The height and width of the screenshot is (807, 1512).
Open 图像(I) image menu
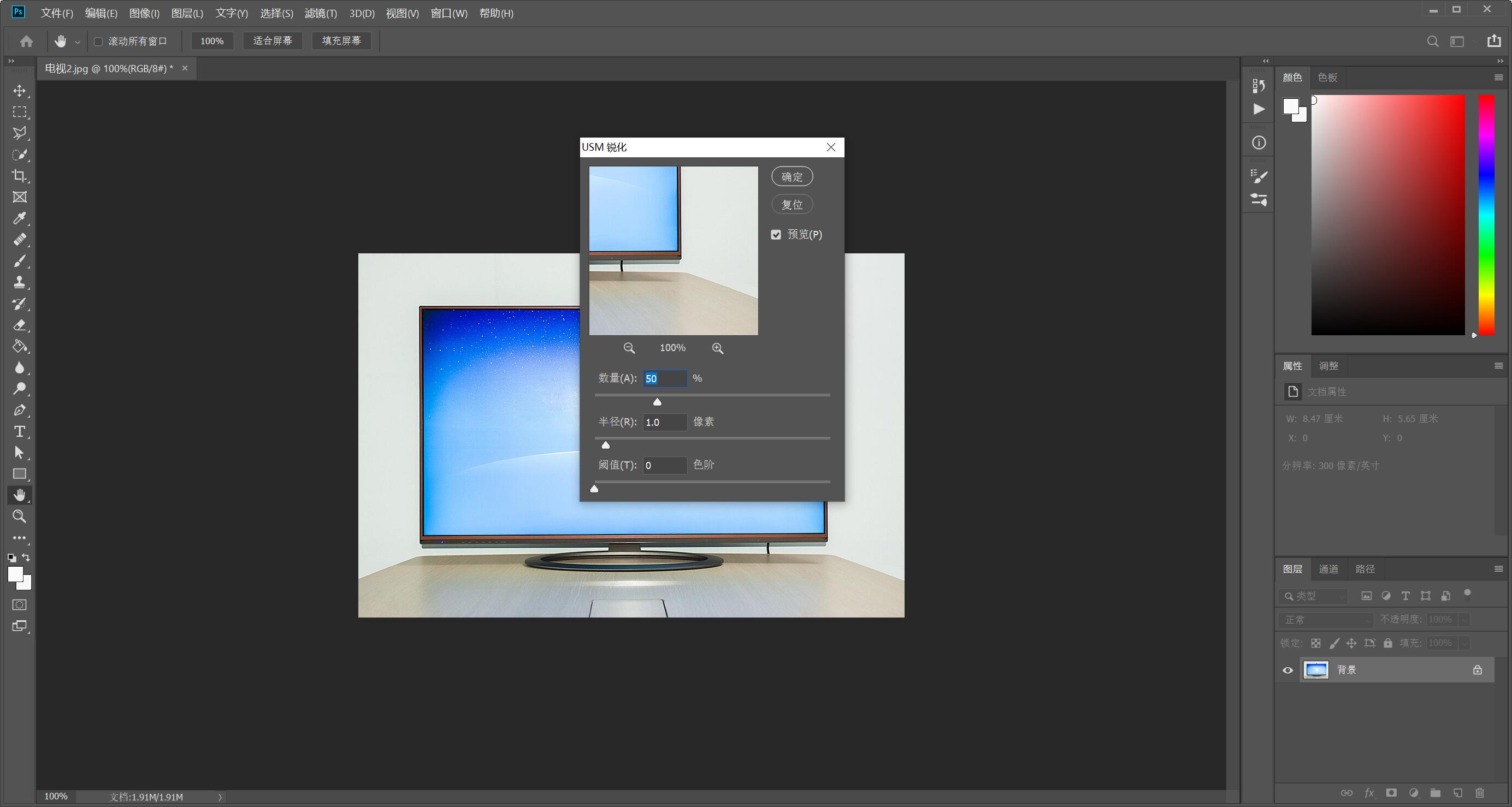click(145, 13)
